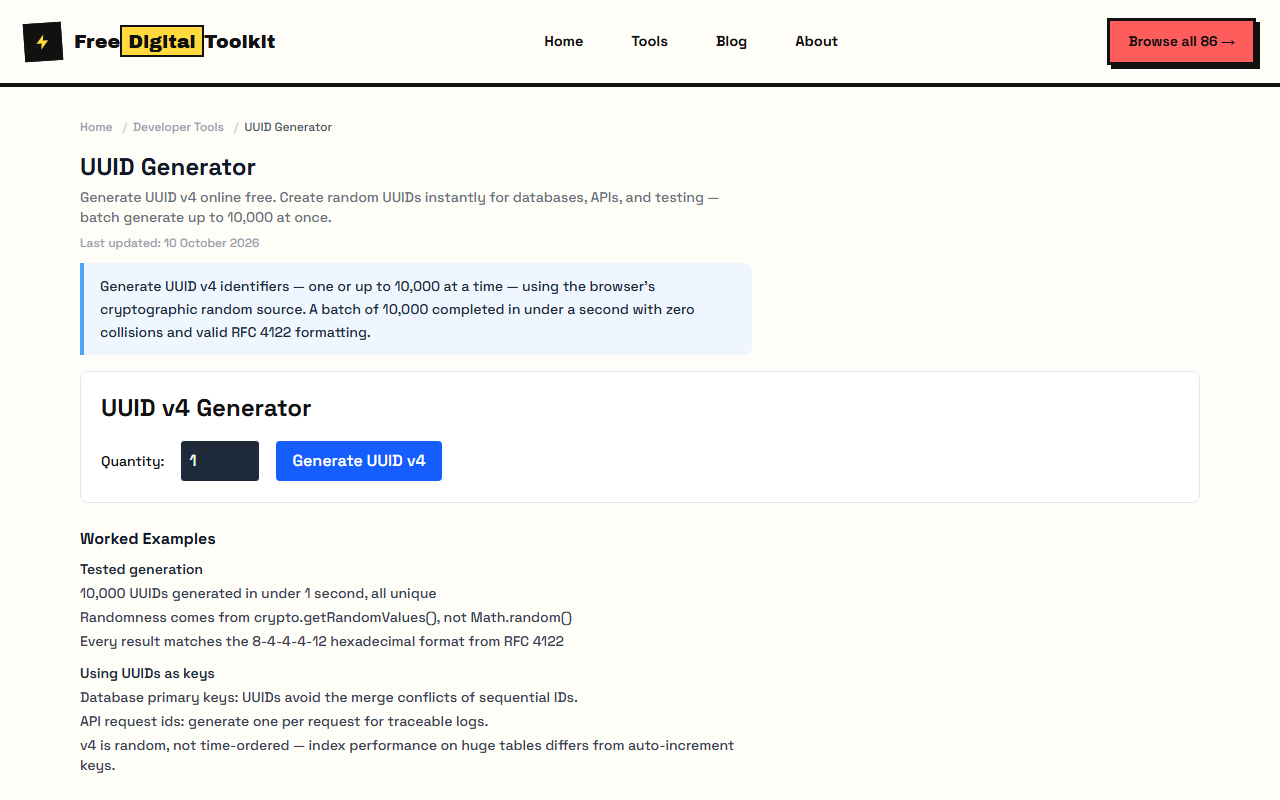Click the Tested generation subheading
The width and height of the screenshot is (1280, 800).
click(141, 569)
